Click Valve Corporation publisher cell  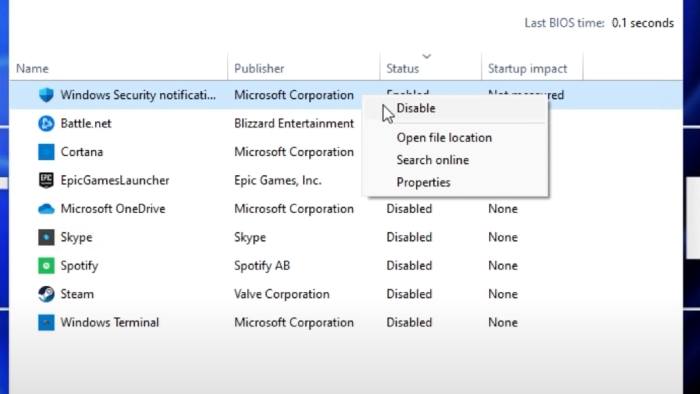tap(282, 294)
